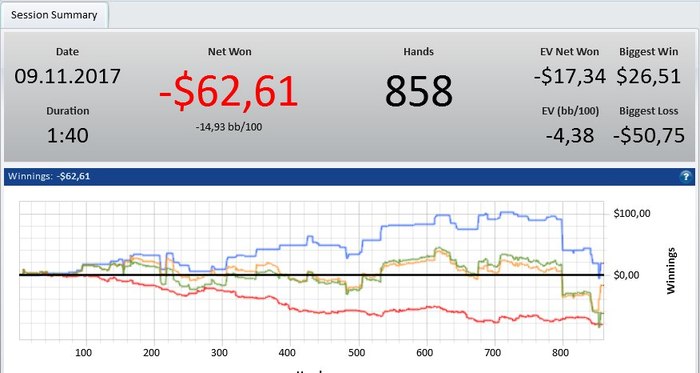Click the Biggest Loss label
700x373 pixels.
(x=649, y=111)
